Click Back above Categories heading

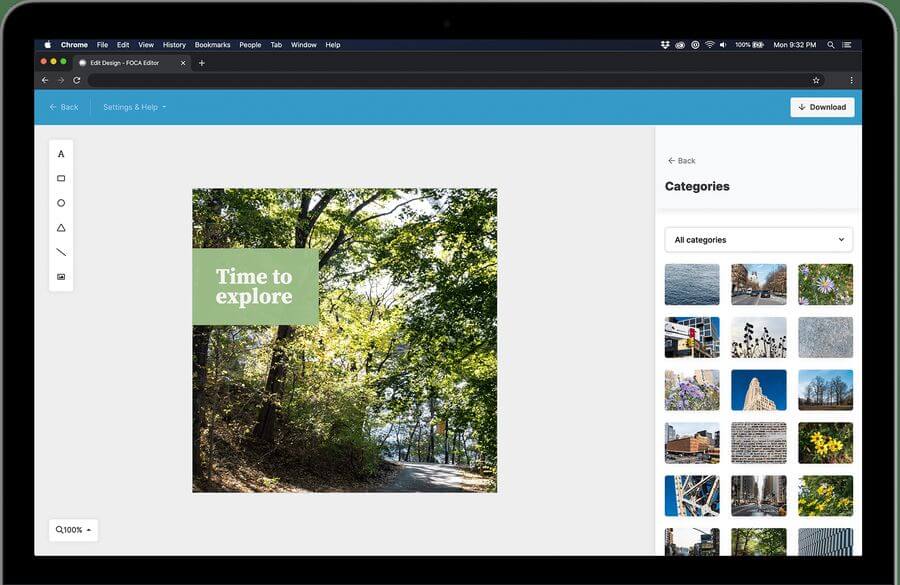pyautogui.click(x=681, y=161)
